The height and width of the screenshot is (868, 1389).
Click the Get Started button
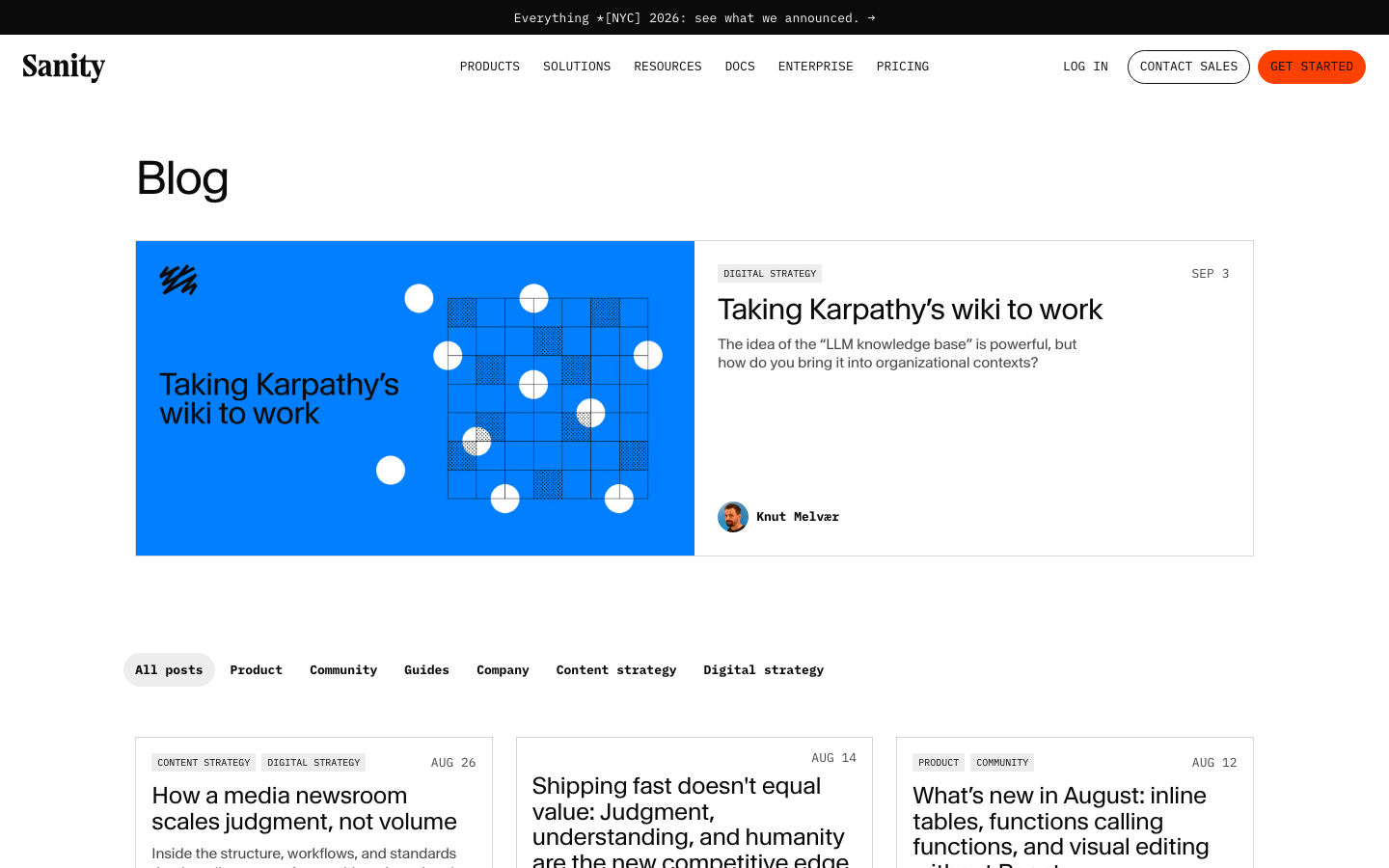pyautogui.click(x=1312, y=67)
